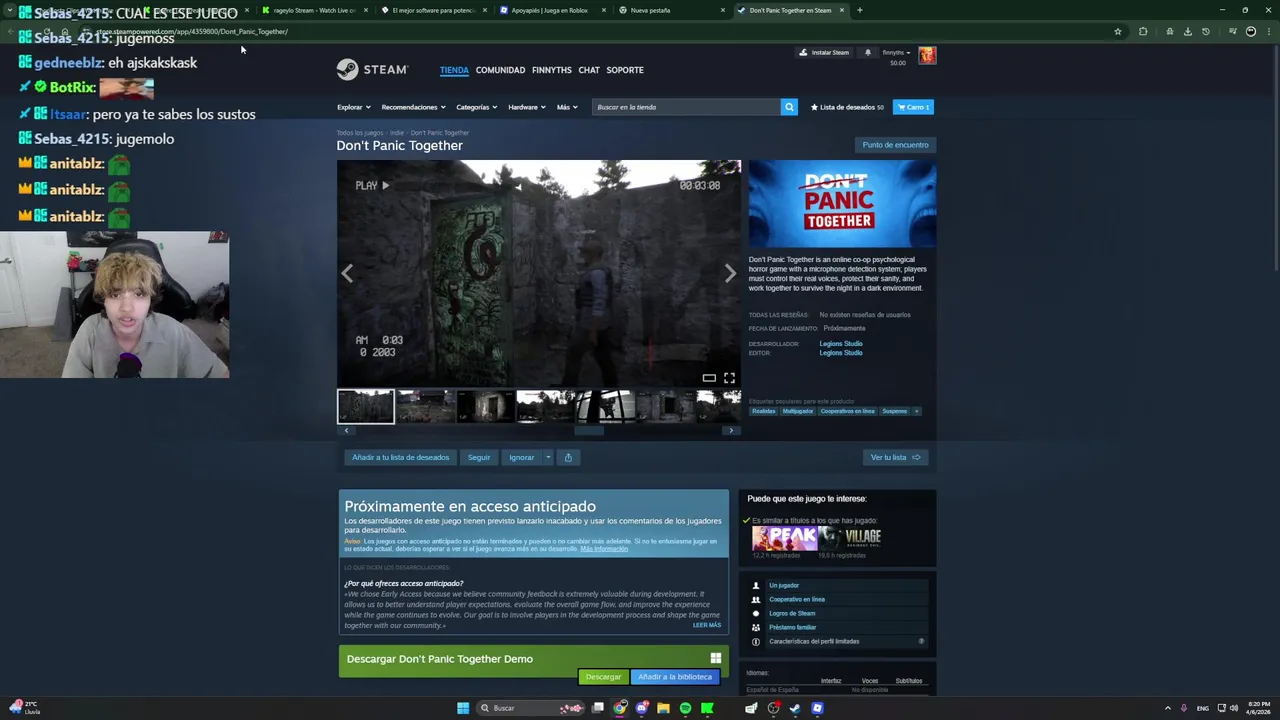Bookmark this page with the star icon
1280x720 pixels.
point(1118,31)
